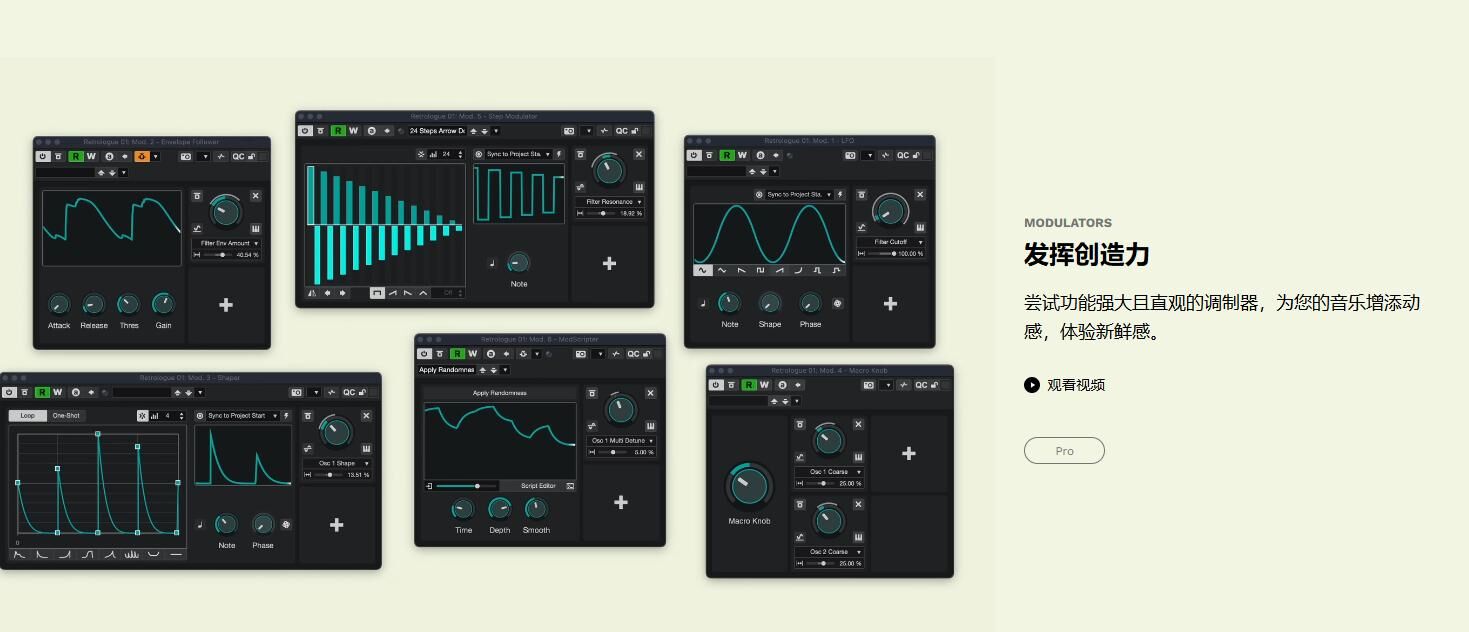Remove the Filter Cutoff target in LFO
The height and width of the screenshot is (632, 1469).
pyautogui.click(x=920, y=195)
